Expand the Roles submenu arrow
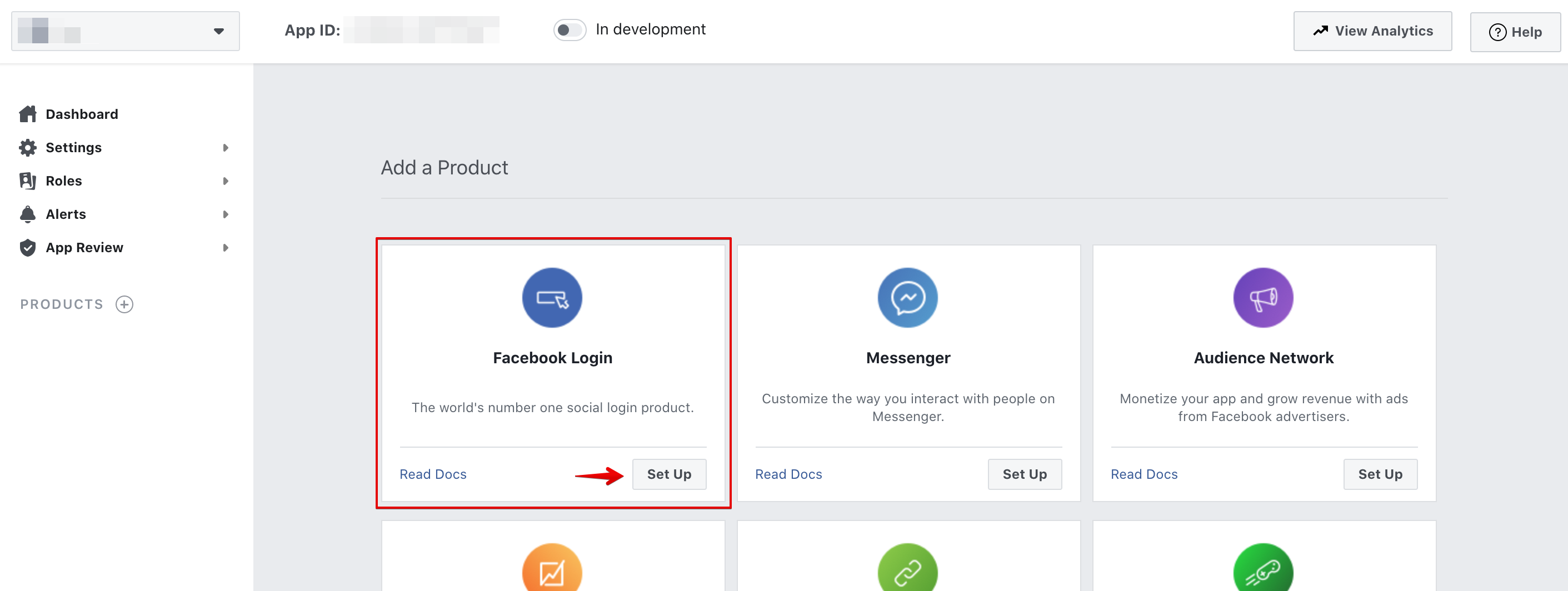The width and height of the screenshot is (1568, 591). click(225, 182)
